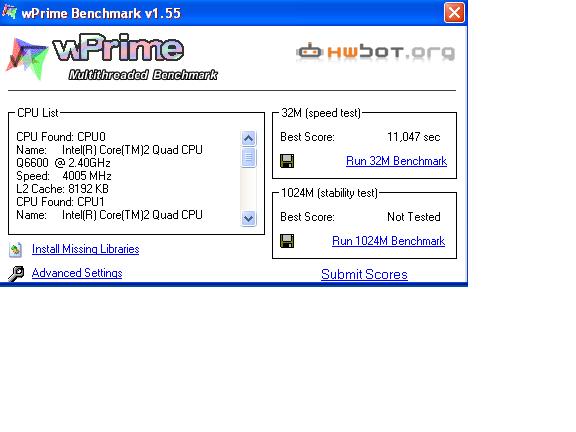This screenshot has height=432, width=576.
Task: Open Submit Scores link
Action: (364, 274)
